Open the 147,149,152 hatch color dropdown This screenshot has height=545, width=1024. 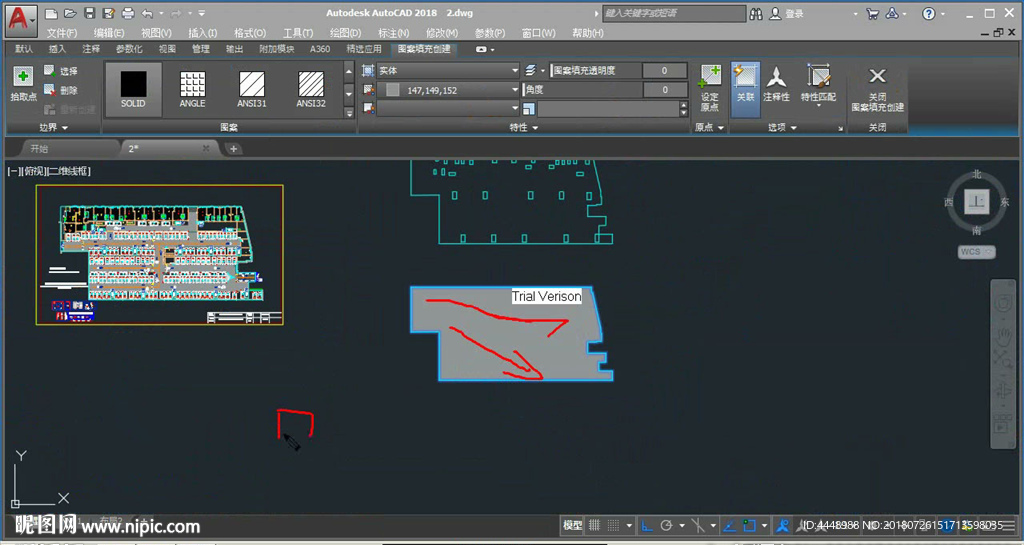449,90
